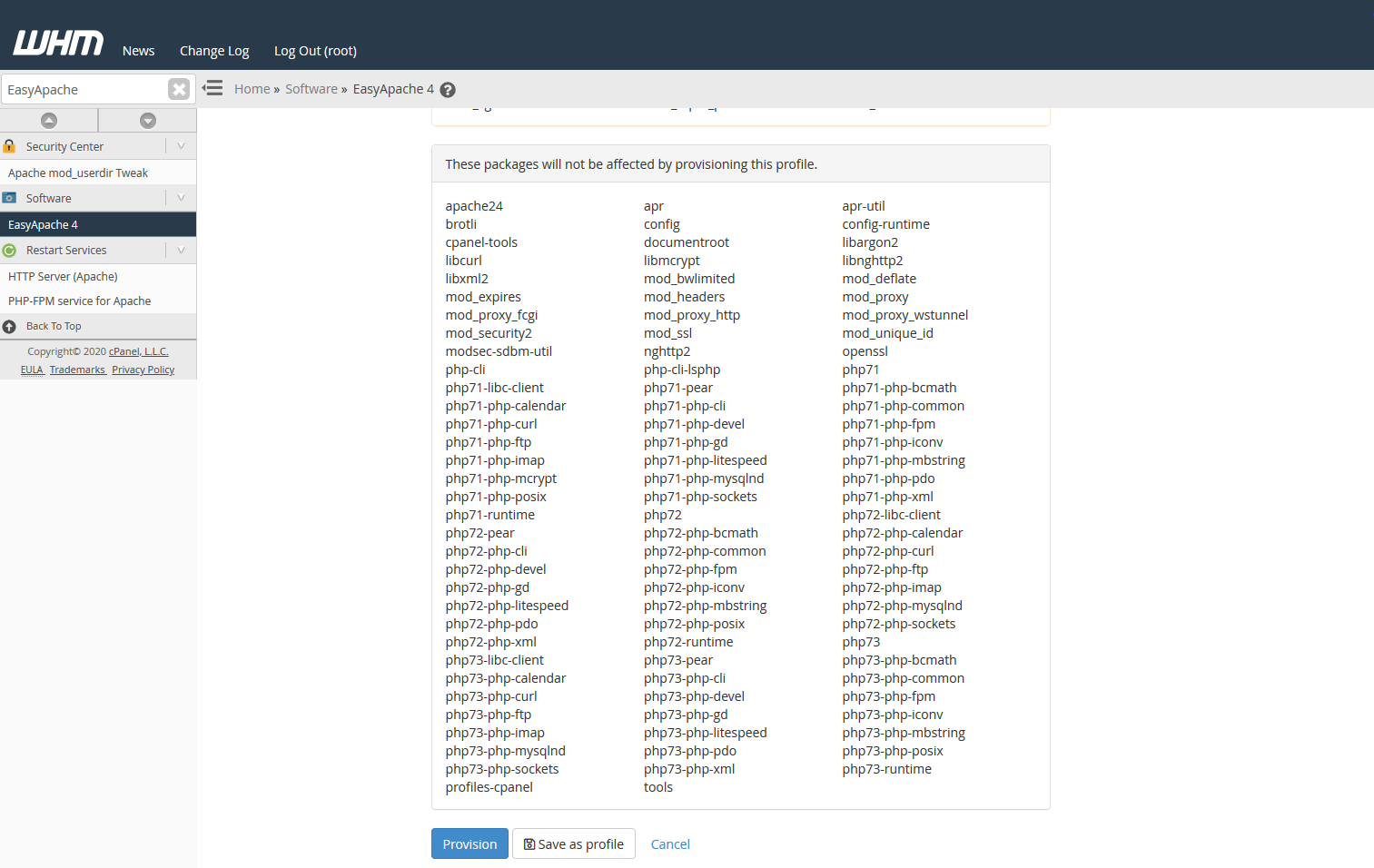
Task: Click Back To Top in sidebar
Action: coord(54,327)
